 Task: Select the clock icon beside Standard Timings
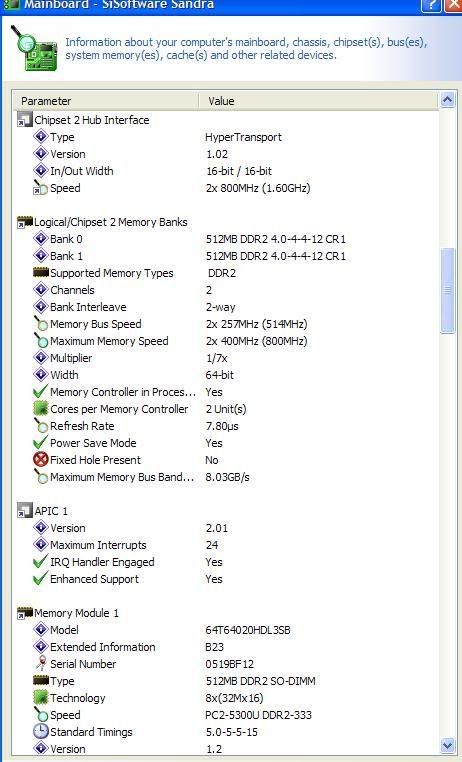41,731
